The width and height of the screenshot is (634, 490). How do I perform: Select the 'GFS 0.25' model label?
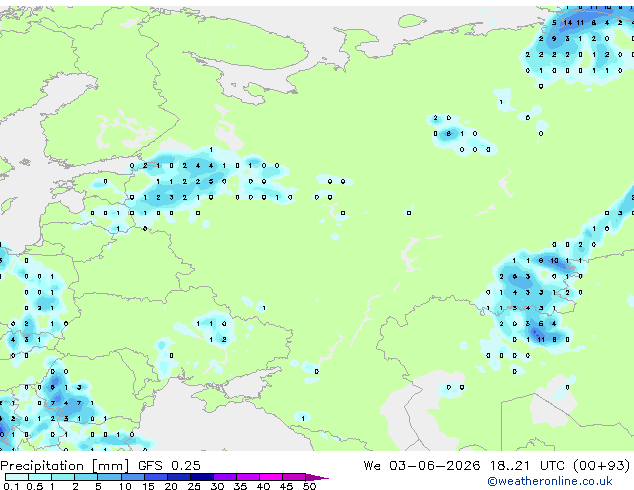point(169,466)
